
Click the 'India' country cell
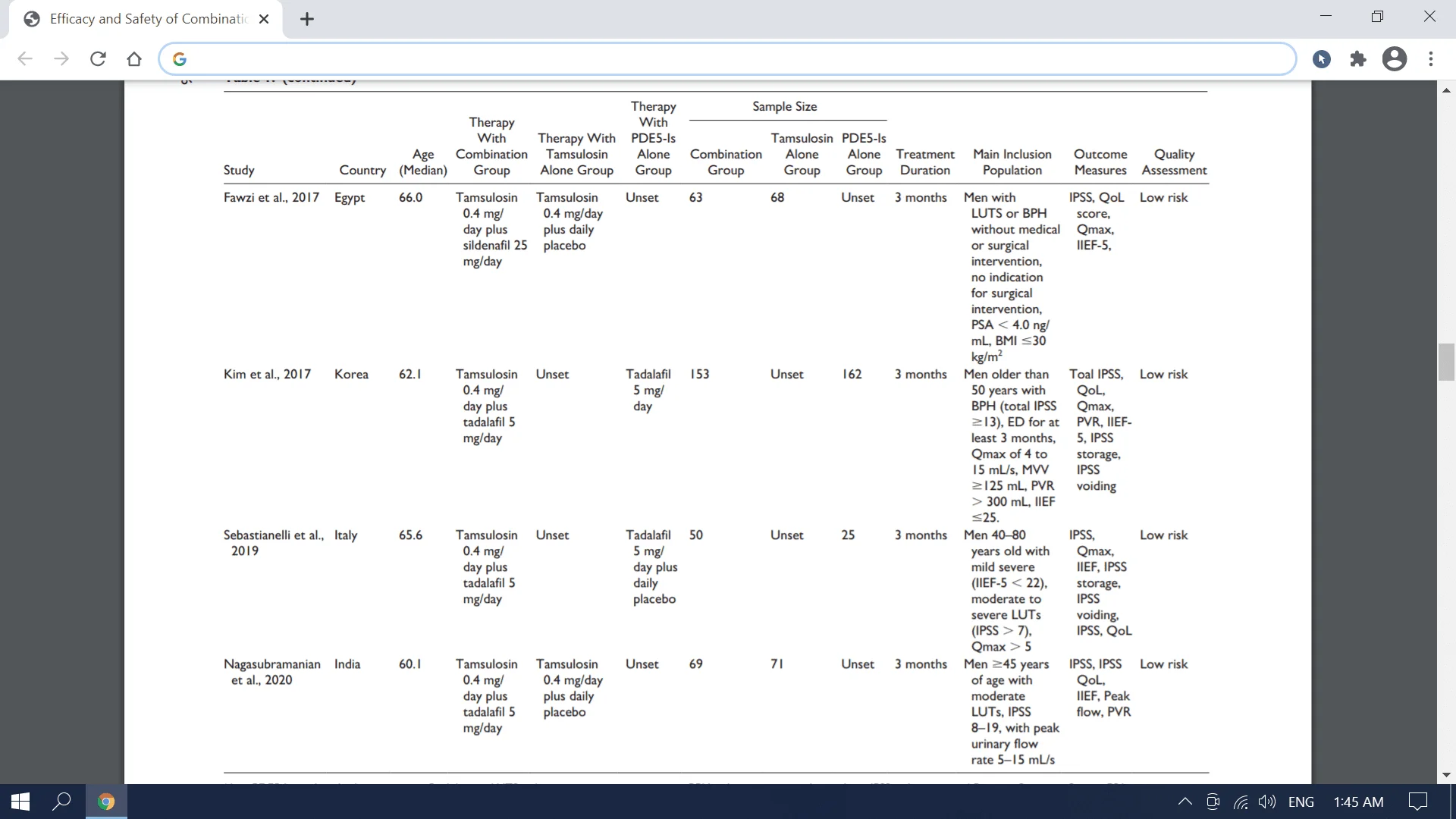(x=347, y=664)
